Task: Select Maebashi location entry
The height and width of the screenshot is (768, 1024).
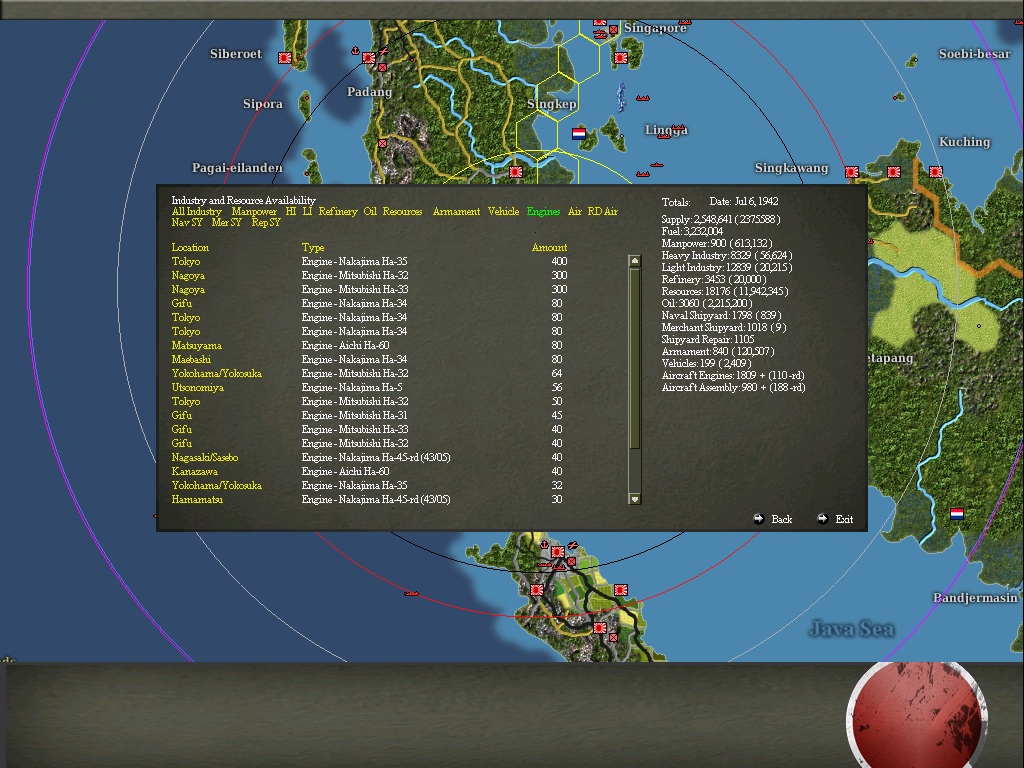Action: 191,359
